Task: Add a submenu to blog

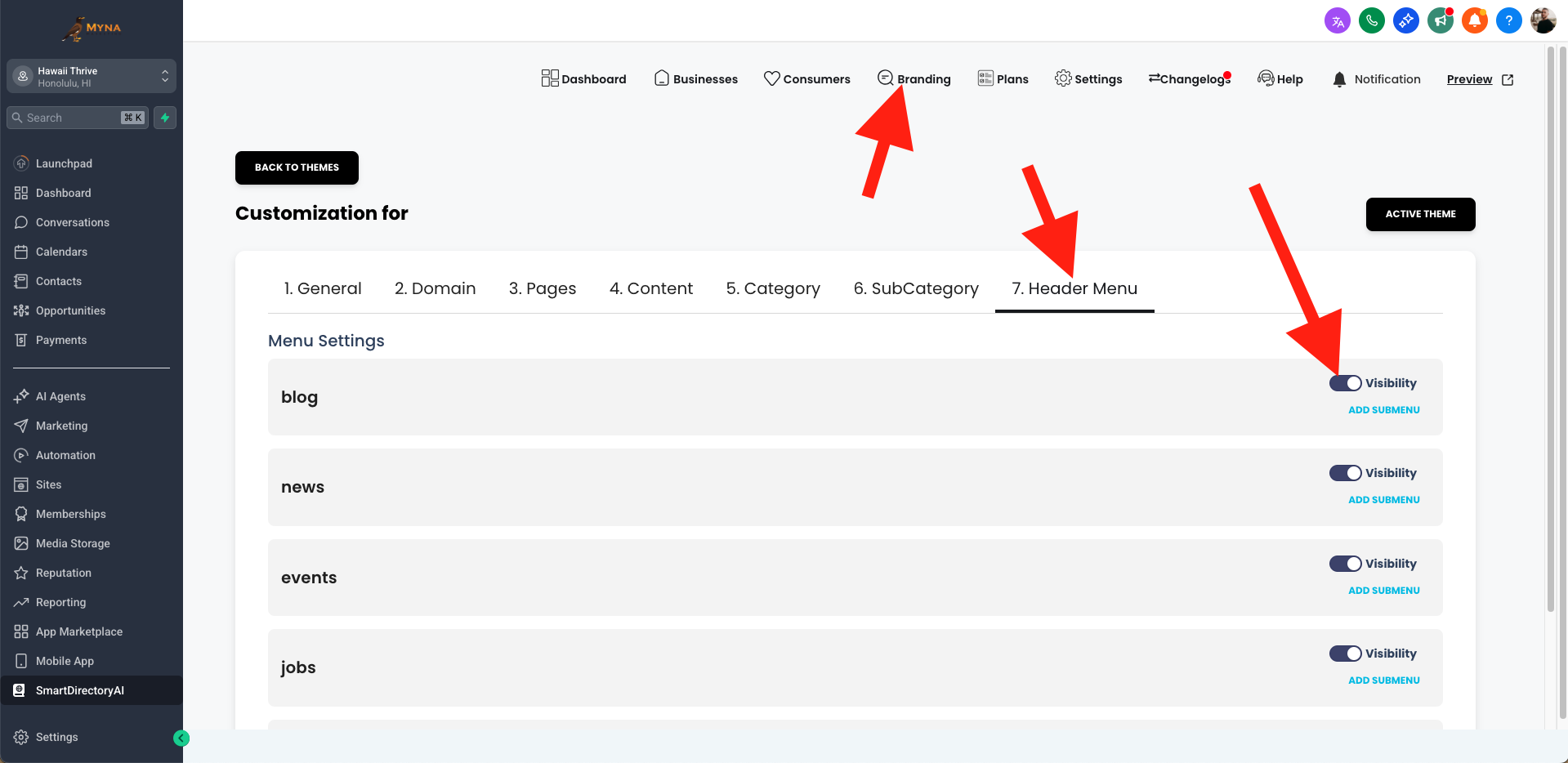Action: (1384, 410)
